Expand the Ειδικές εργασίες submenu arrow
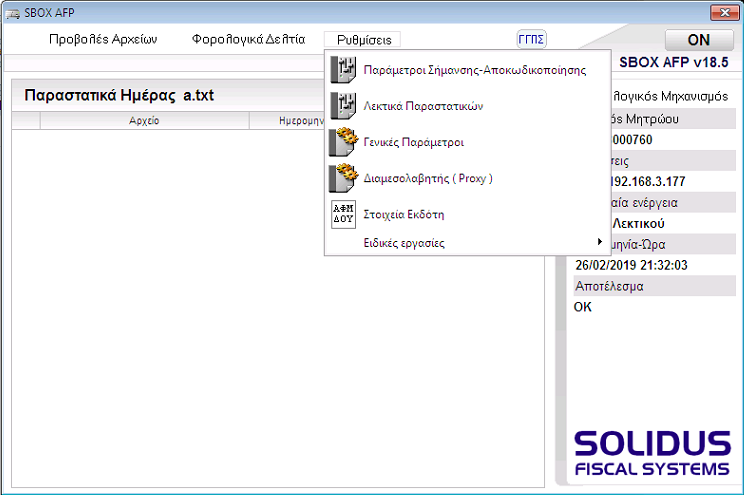This screenshot has width=744, height=495. click(x=600, y=242)
